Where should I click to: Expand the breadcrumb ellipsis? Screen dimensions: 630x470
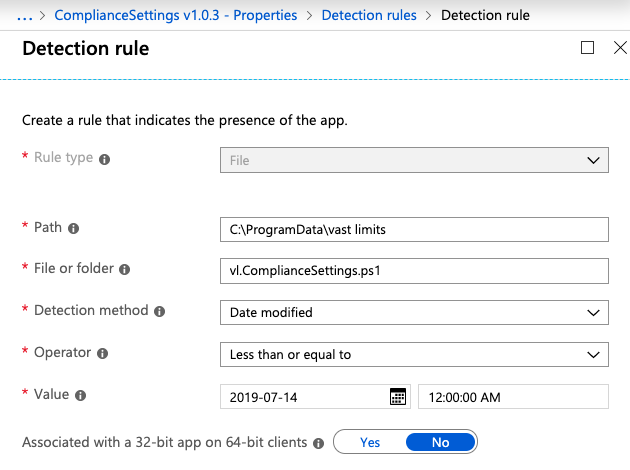[x=25, y=16]
